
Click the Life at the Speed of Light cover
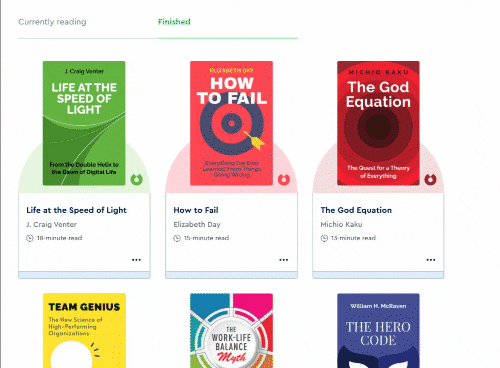point(84,123)
